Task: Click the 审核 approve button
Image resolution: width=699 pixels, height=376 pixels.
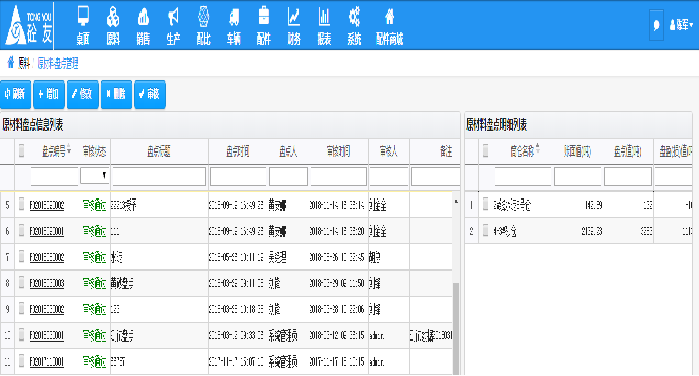Action: point(150,94)
